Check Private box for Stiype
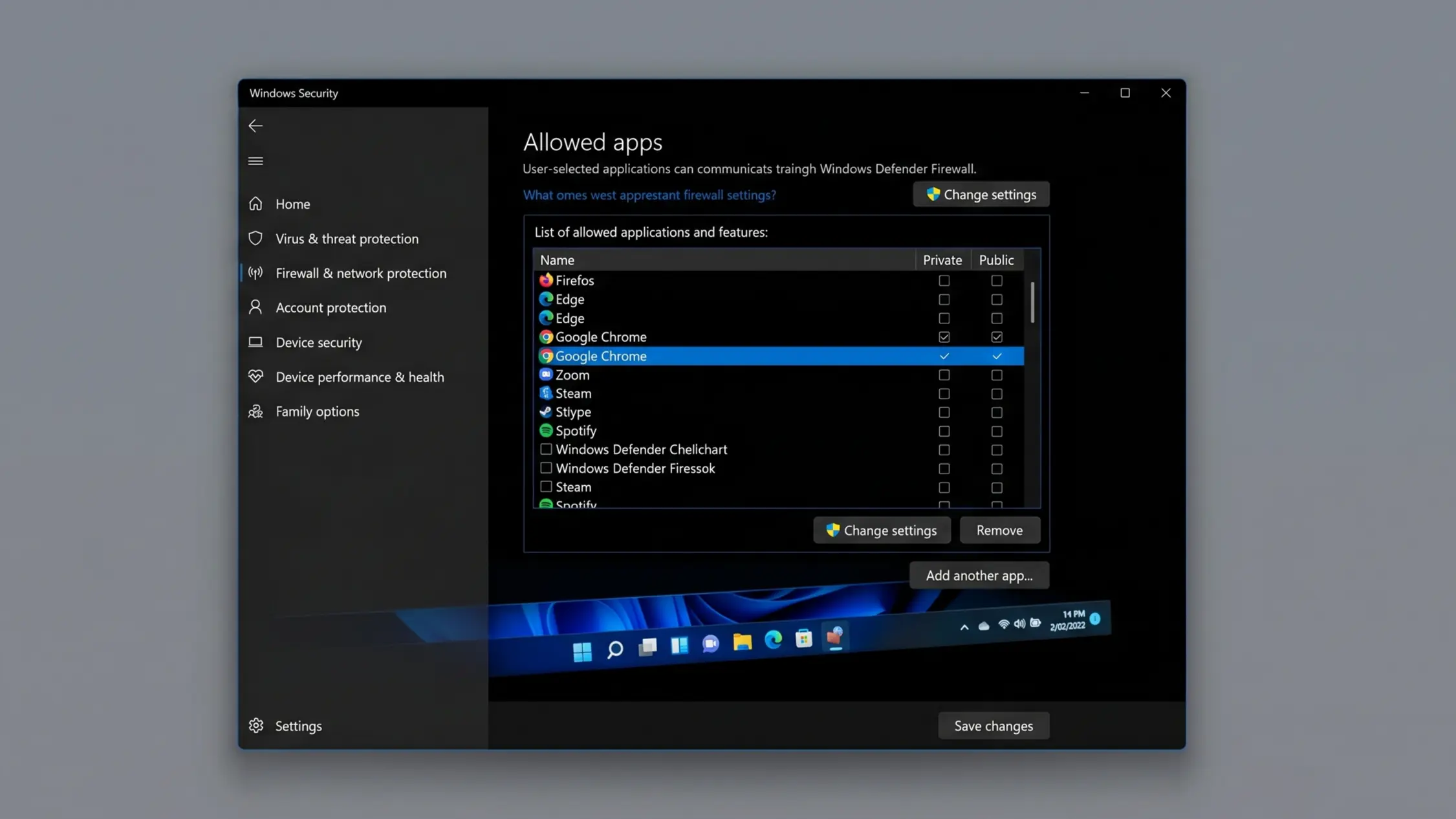The height and width of the screenshot is (819, 1456). pos(944,412)
